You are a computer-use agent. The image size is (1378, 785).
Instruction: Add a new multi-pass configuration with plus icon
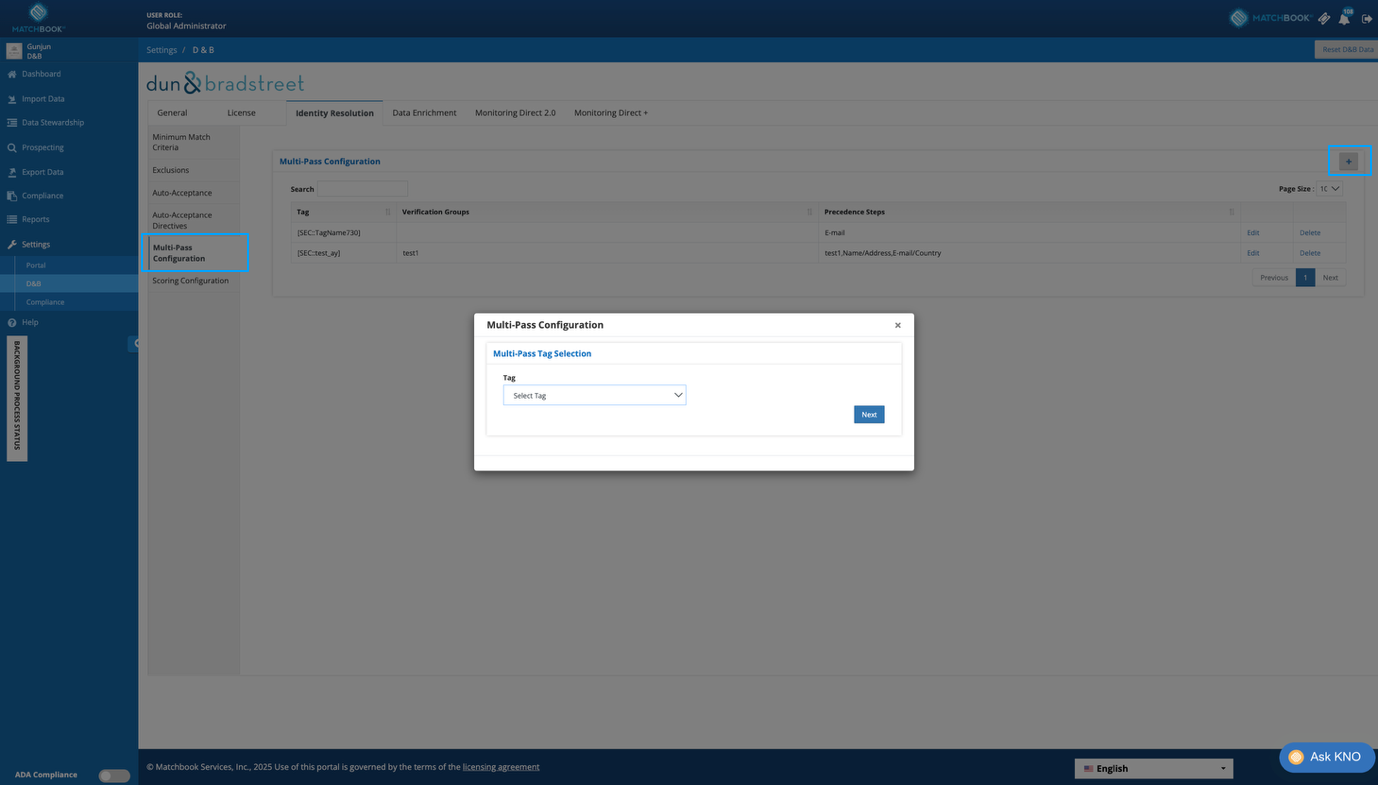(1348, 161)
